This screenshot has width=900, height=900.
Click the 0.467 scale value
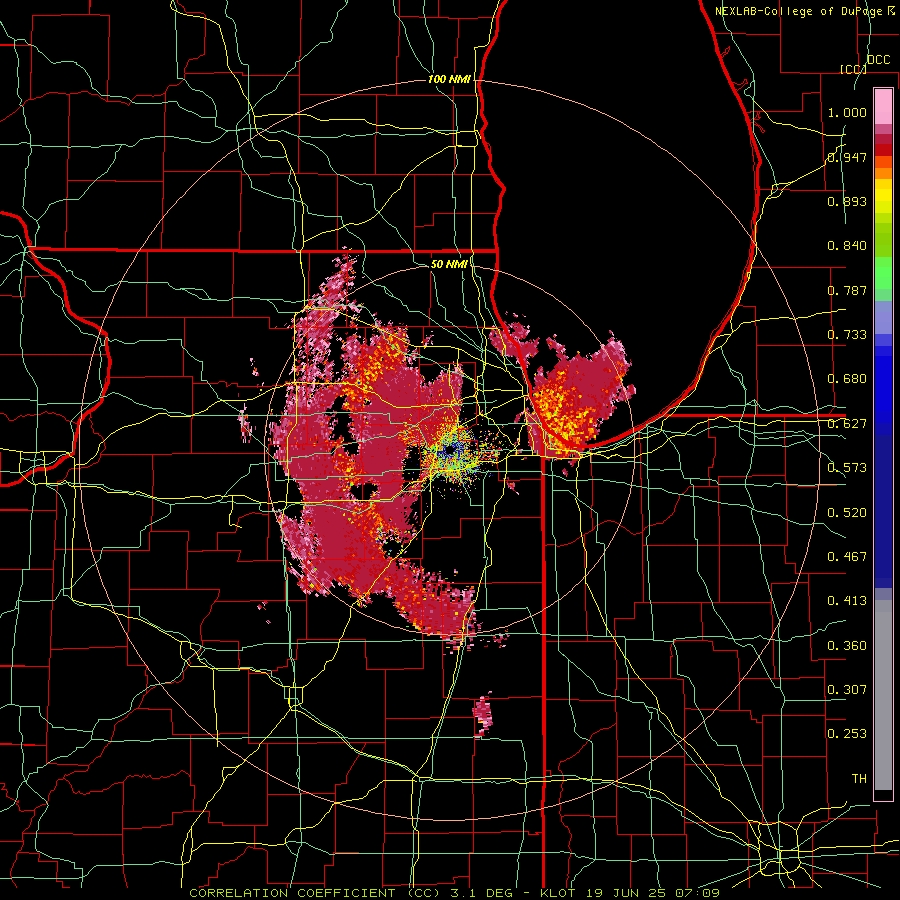click(x=847, y=557)
